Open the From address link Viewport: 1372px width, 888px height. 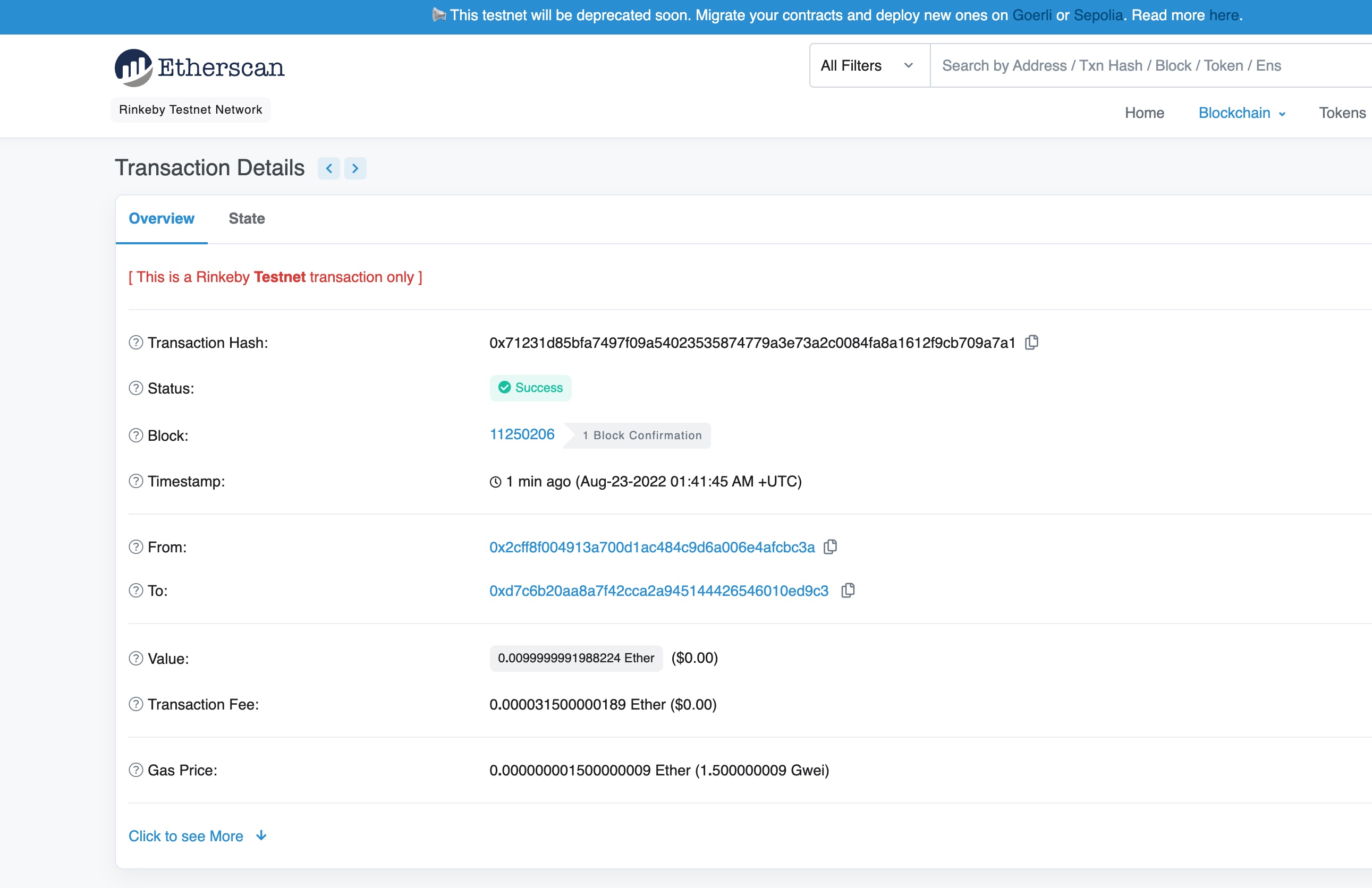coord(651,547)
